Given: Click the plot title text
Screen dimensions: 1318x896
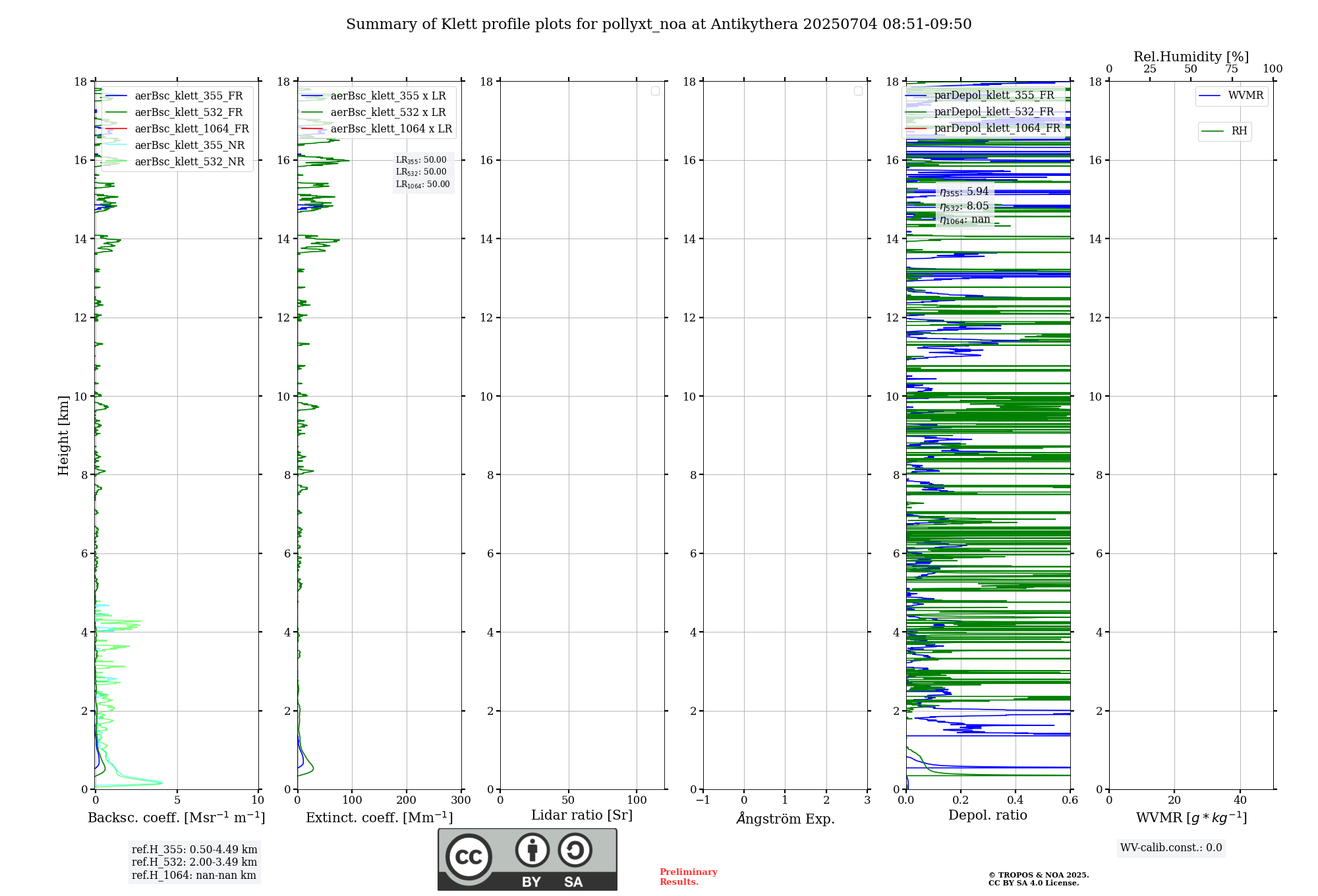Looking at the screenshot, I should tap(659, 24).
